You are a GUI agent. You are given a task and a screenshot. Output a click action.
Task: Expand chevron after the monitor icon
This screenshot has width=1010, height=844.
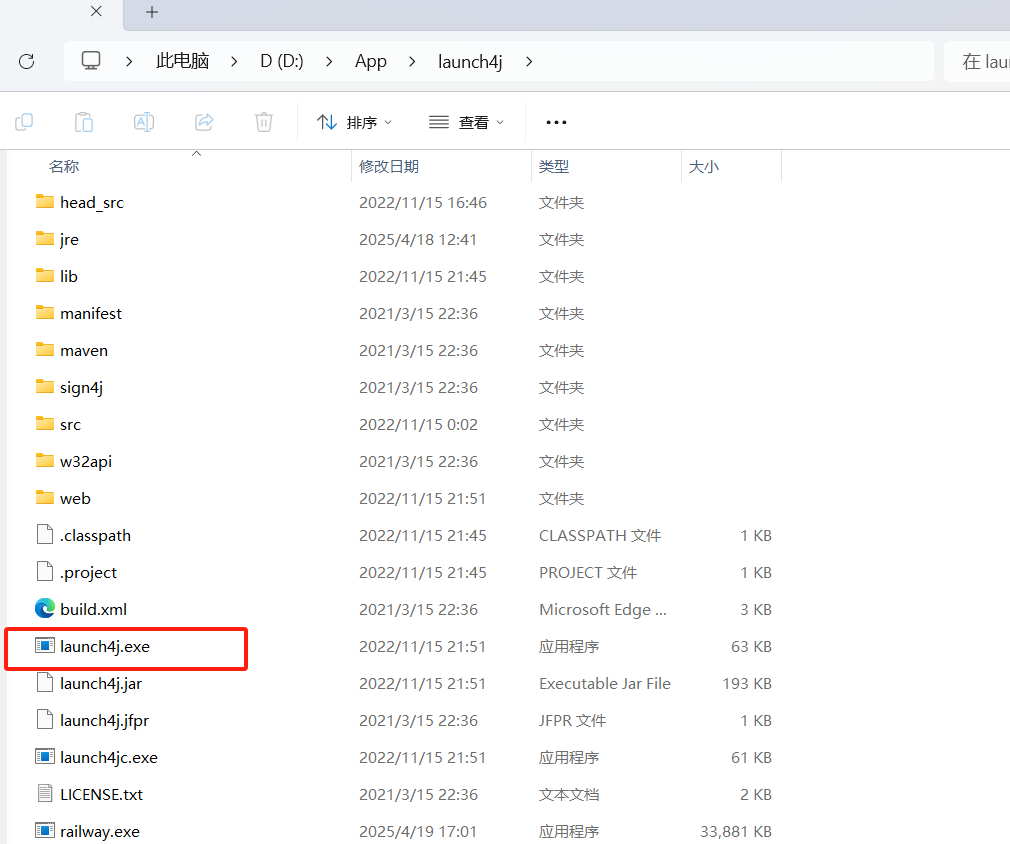(x=129, y=62)
